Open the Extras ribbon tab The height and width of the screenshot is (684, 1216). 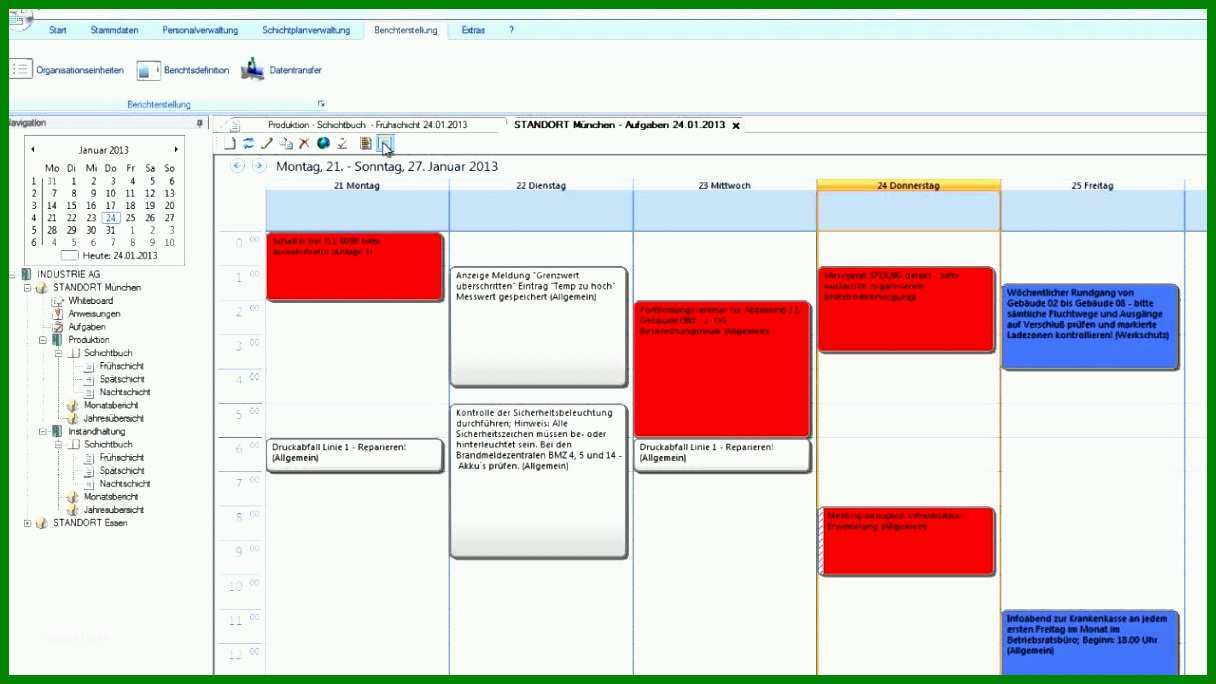(473, 30)
